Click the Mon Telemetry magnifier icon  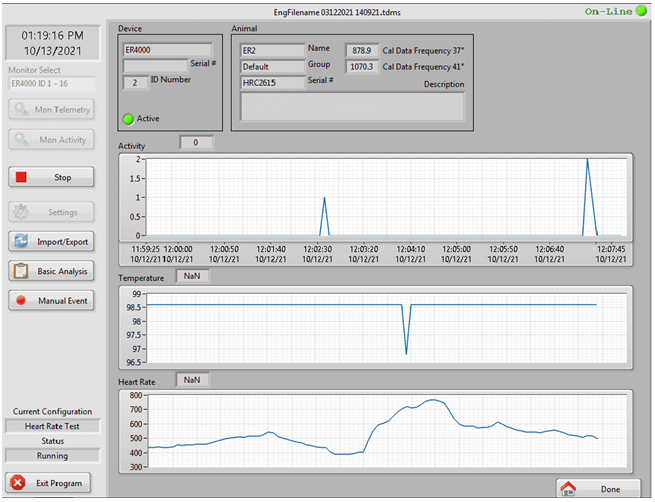click(x=21, y=110)
